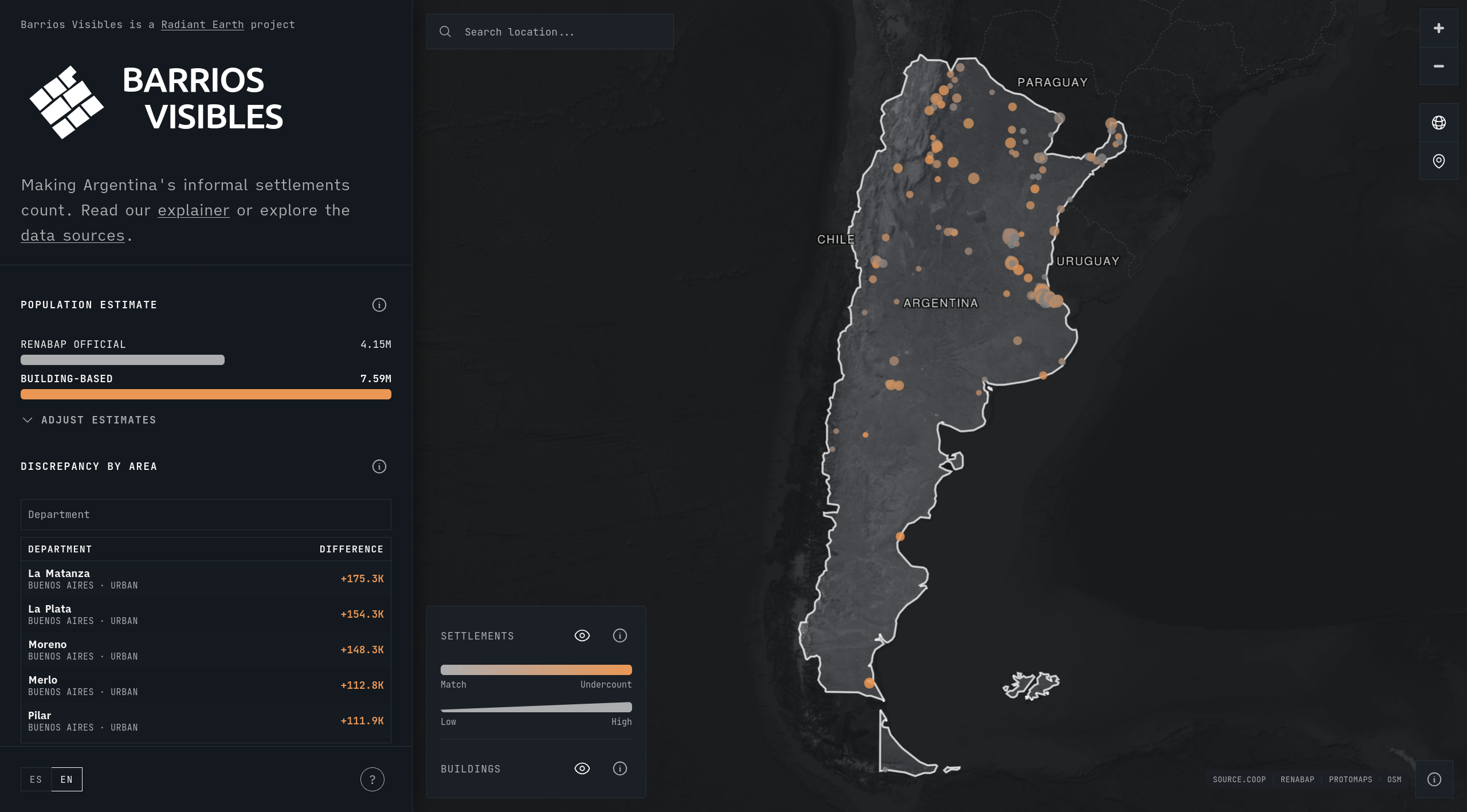Open PROTOMAPS attribution link

(x=1351, y=779)
